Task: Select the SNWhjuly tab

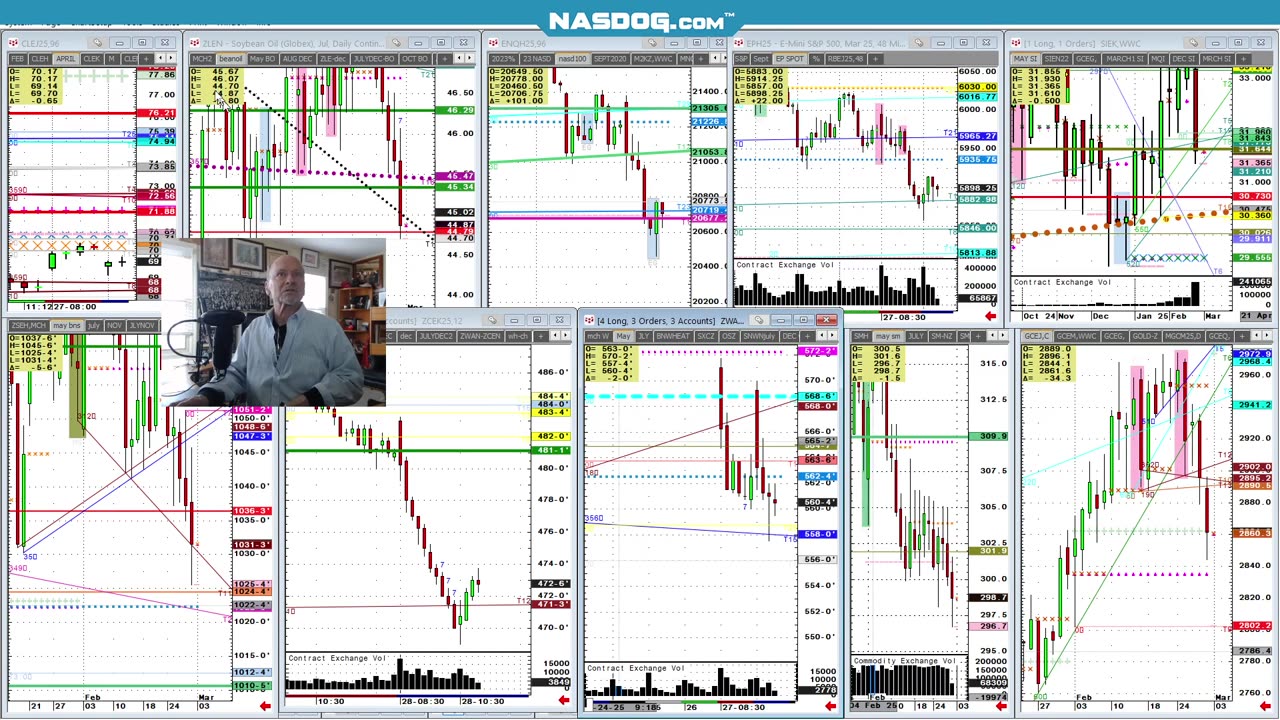Action: coord(759,336)
